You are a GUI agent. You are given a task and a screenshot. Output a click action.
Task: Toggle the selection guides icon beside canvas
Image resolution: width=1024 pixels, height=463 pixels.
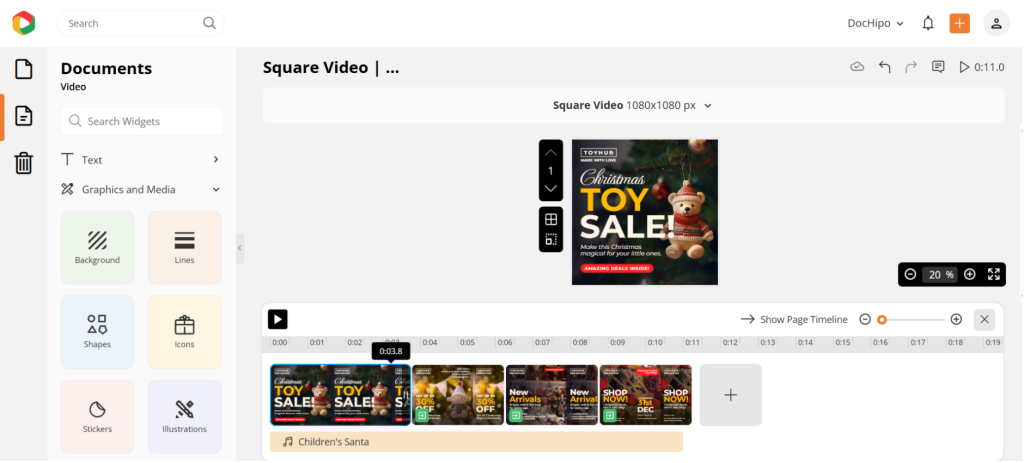(x=551, y=240)
